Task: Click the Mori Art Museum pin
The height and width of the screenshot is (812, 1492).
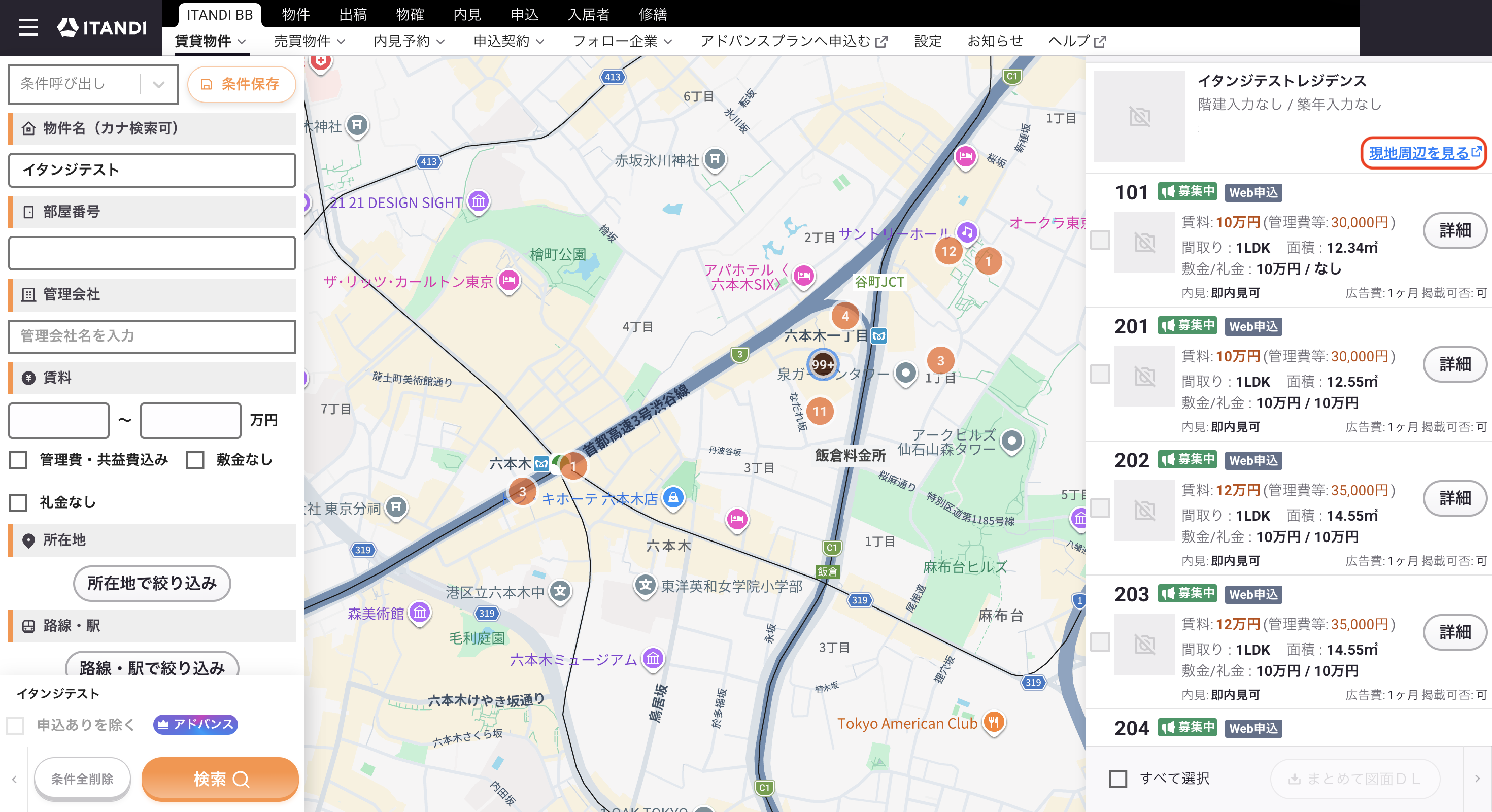Action: pyautogui.click(x=419, y=612)
